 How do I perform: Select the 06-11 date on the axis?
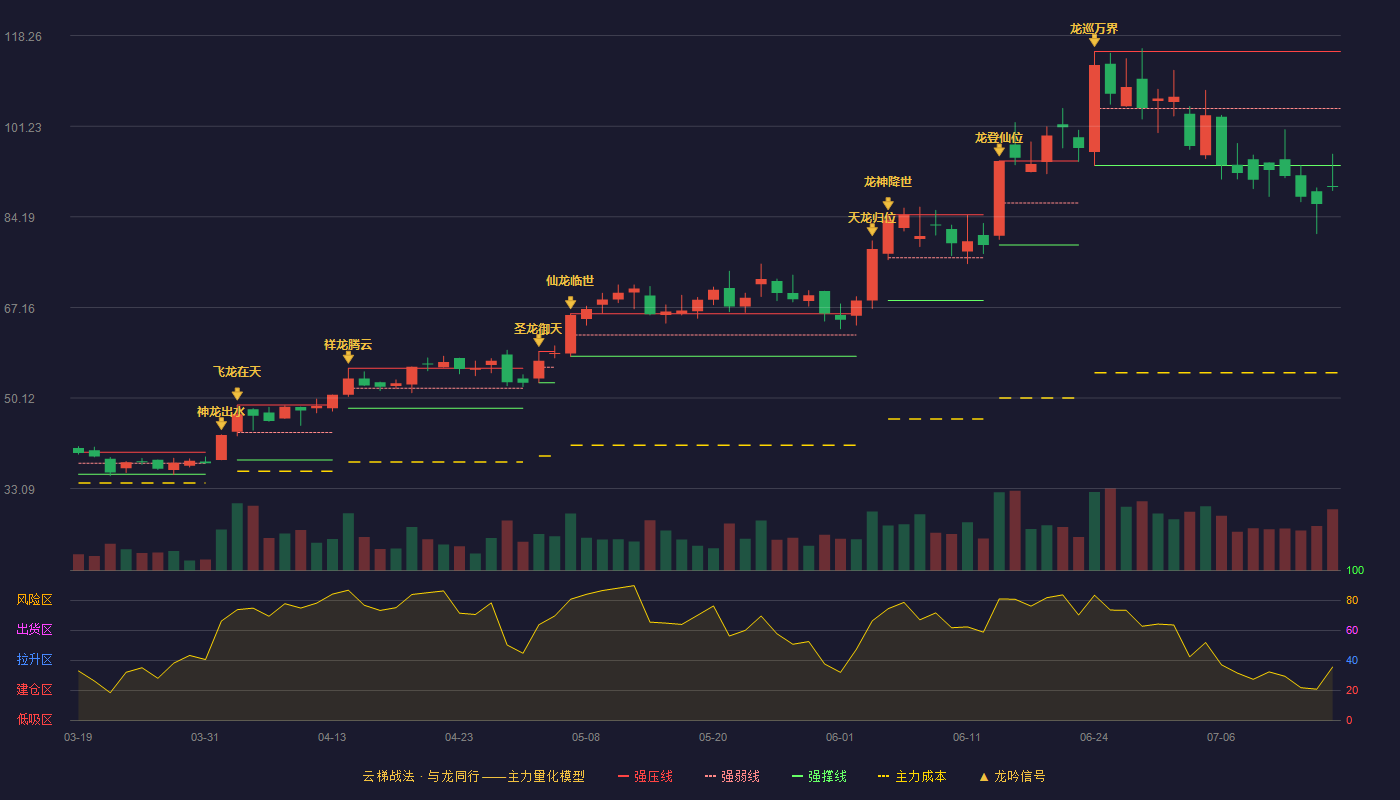(x=967, y=737)
